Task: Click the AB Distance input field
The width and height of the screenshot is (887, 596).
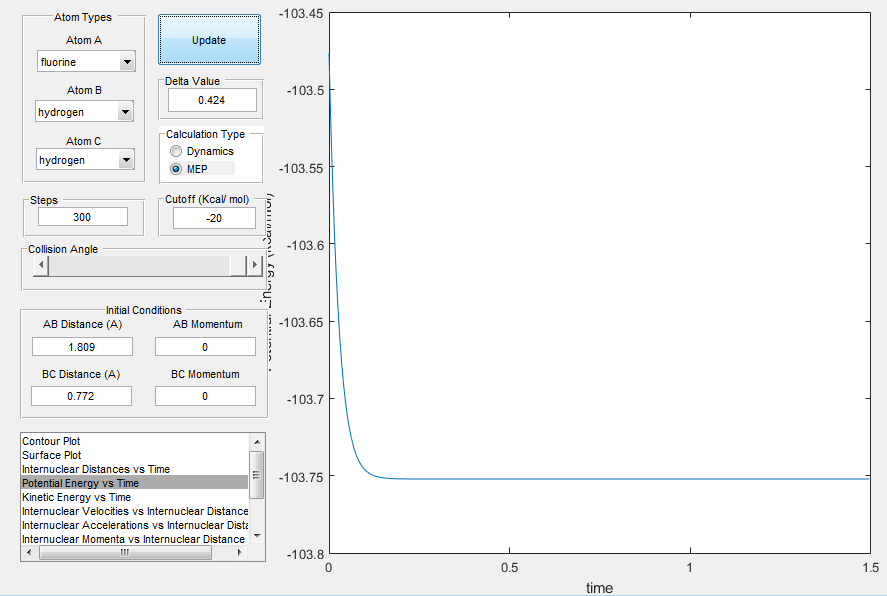Action: coord(83,347)
